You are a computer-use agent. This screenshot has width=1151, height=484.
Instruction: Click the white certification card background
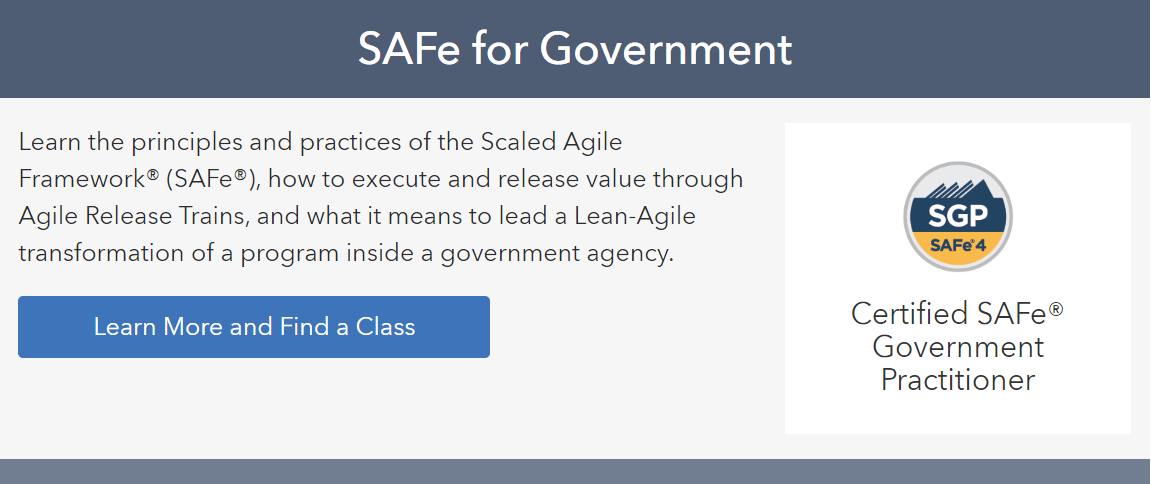click(x=958, y=278)
